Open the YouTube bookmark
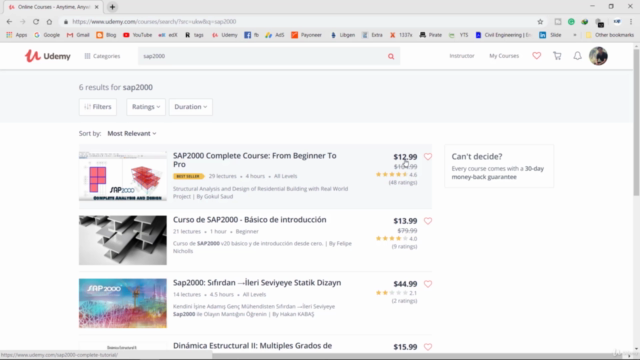The height and width of the screenshot is (360, 640). 138,35
